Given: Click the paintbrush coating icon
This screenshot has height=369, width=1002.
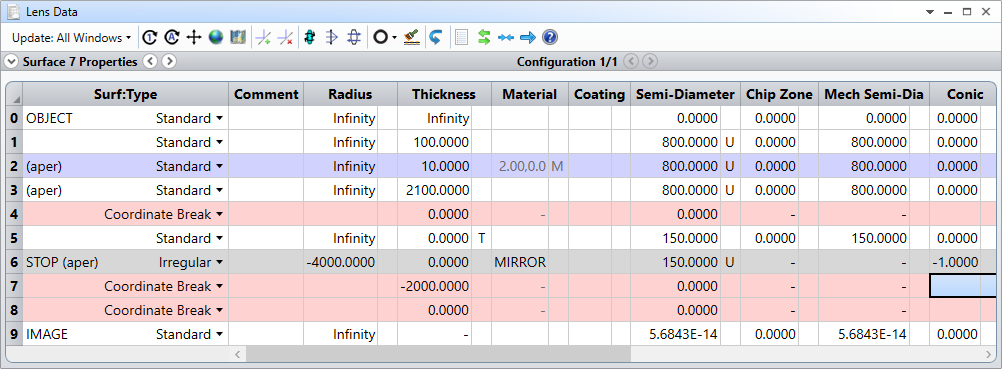Looking at the screenshot, I should pyautogui.click(x=412, y=38).
